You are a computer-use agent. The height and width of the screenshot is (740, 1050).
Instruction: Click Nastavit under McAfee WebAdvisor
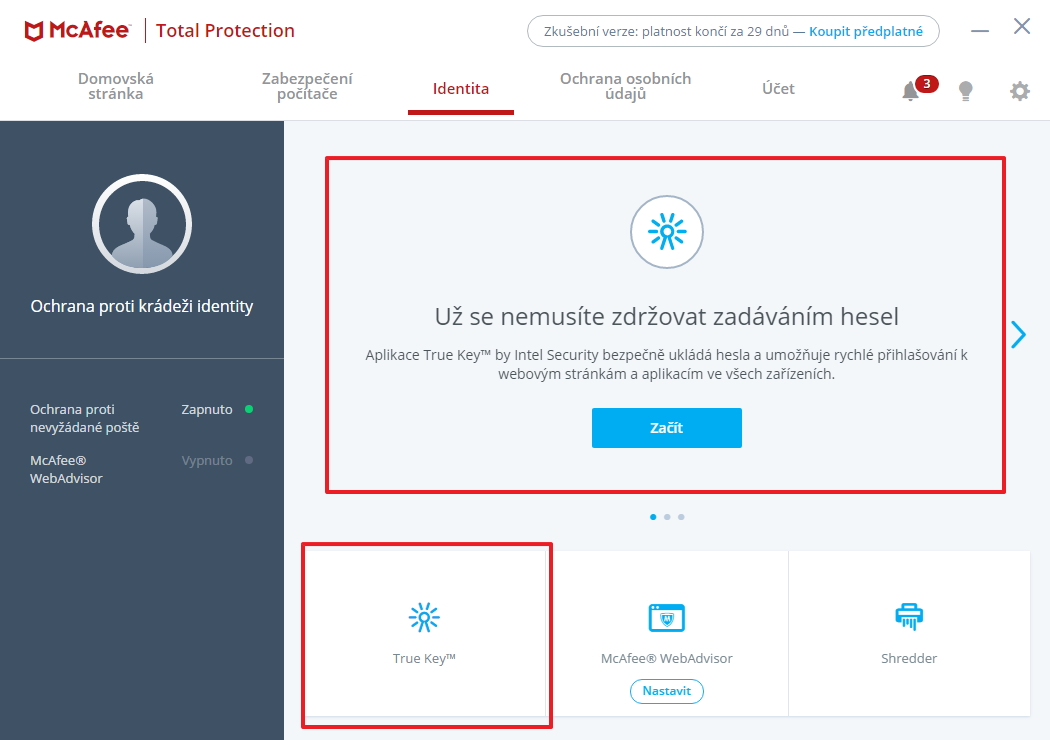[666, 691]
